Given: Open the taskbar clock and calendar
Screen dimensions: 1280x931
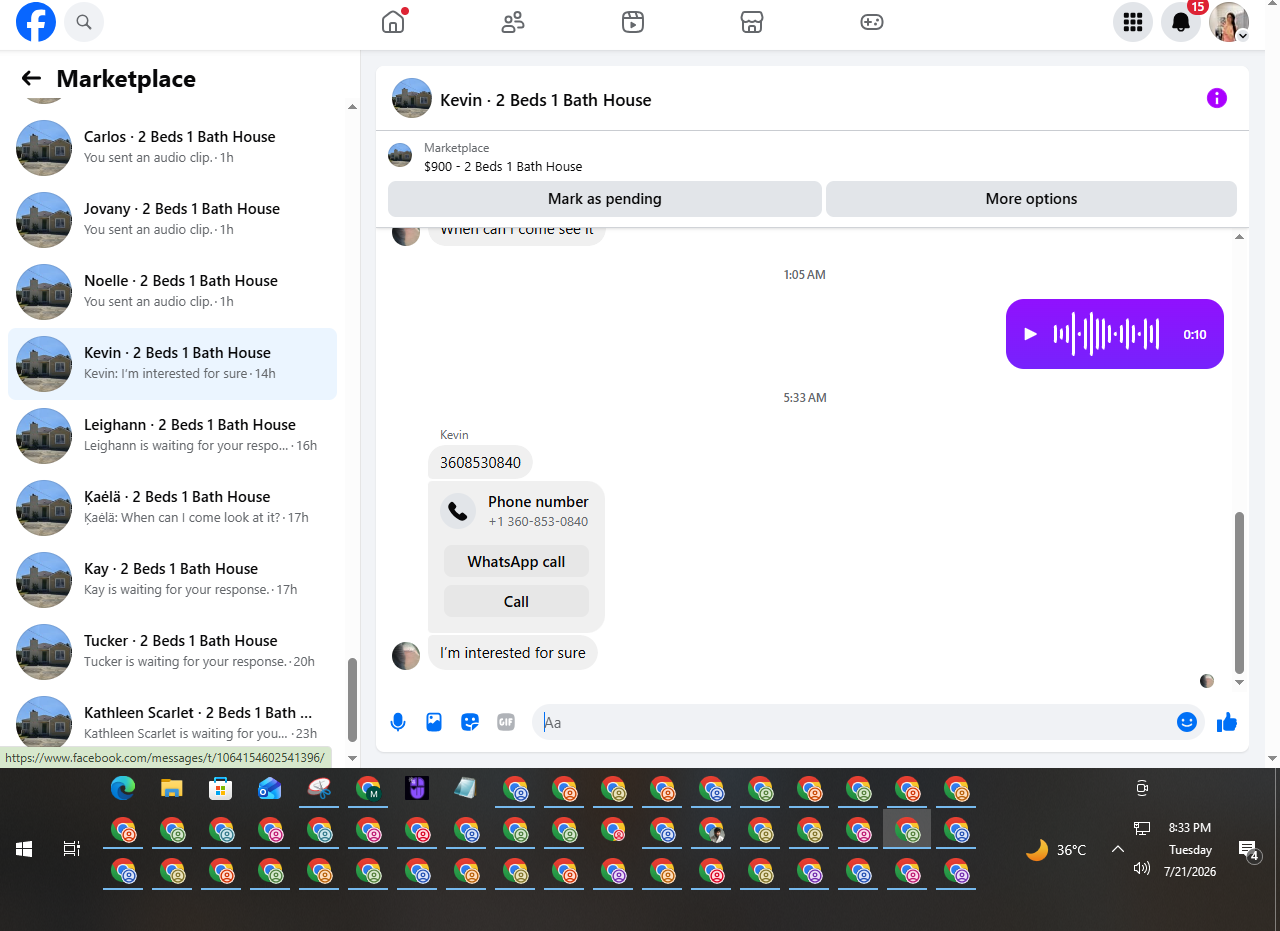Looking at the screenshot, I should click(1189, 849).
